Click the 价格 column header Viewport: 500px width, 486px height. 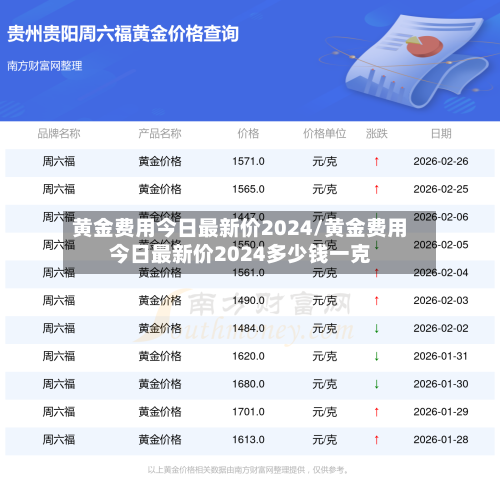pos(248,134)
